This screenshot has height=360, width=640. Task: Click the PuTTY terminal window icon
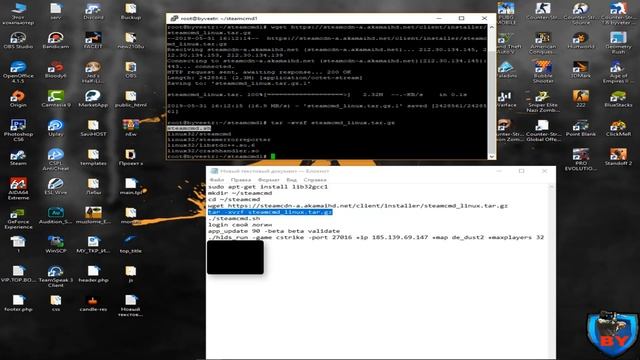pyautogui.click(x=174, y=18)
